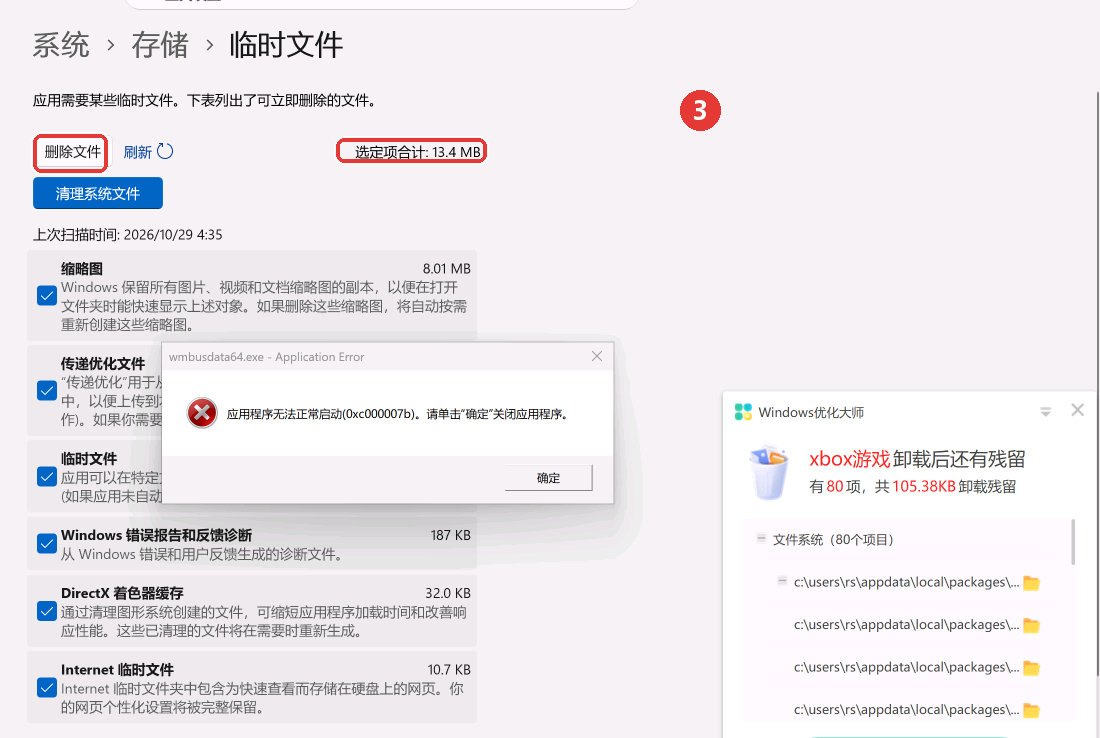
Task: Click the 临时文件 page title
Action: coord(286,45)
